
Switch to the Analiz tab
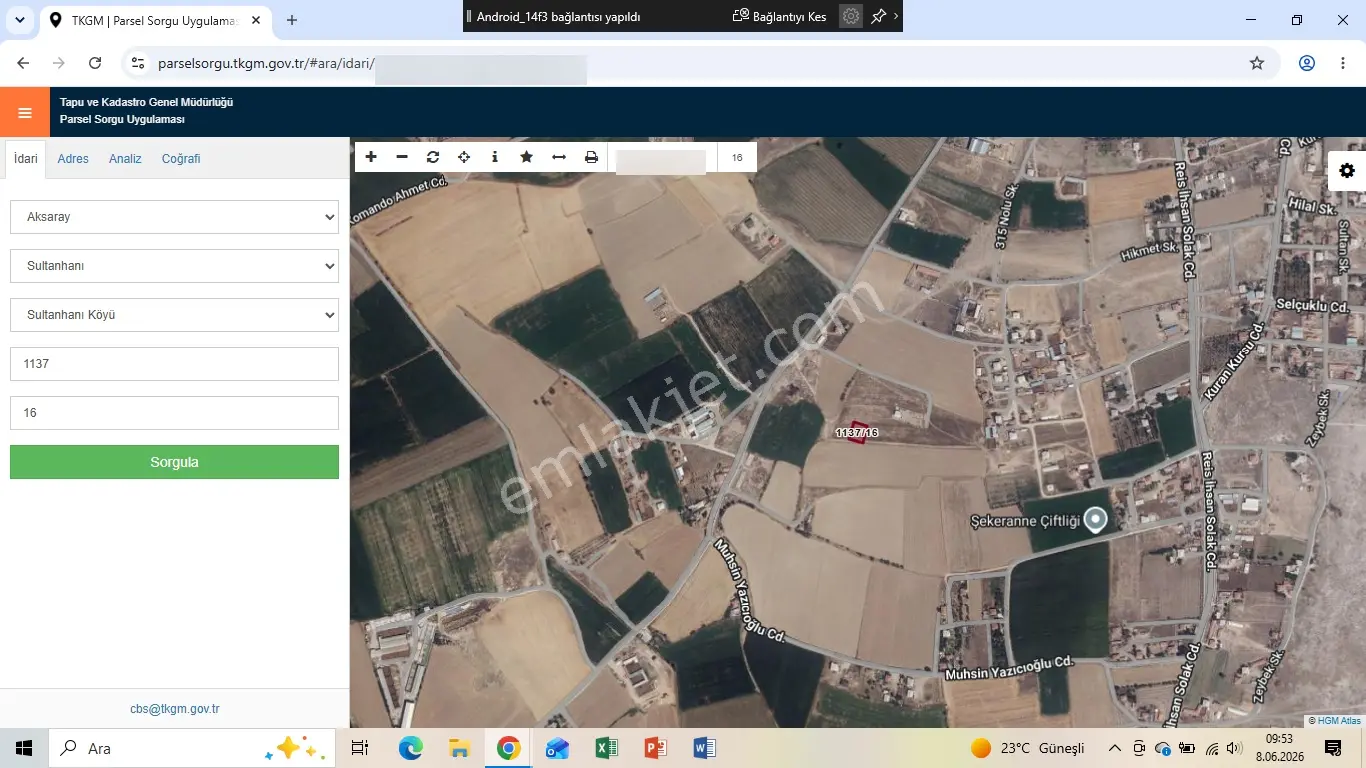[x=125, y=159]
